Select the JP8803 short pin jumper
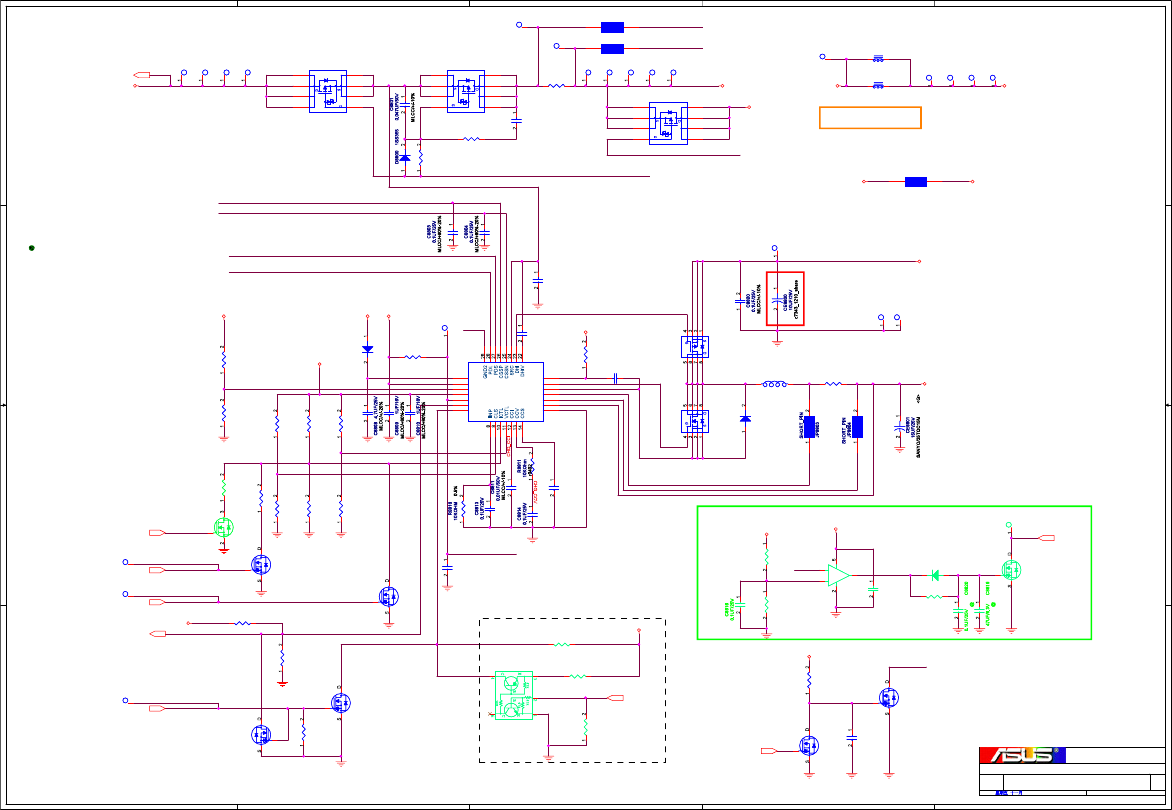Screen dimensions: 1172x810 pos(808,426)
